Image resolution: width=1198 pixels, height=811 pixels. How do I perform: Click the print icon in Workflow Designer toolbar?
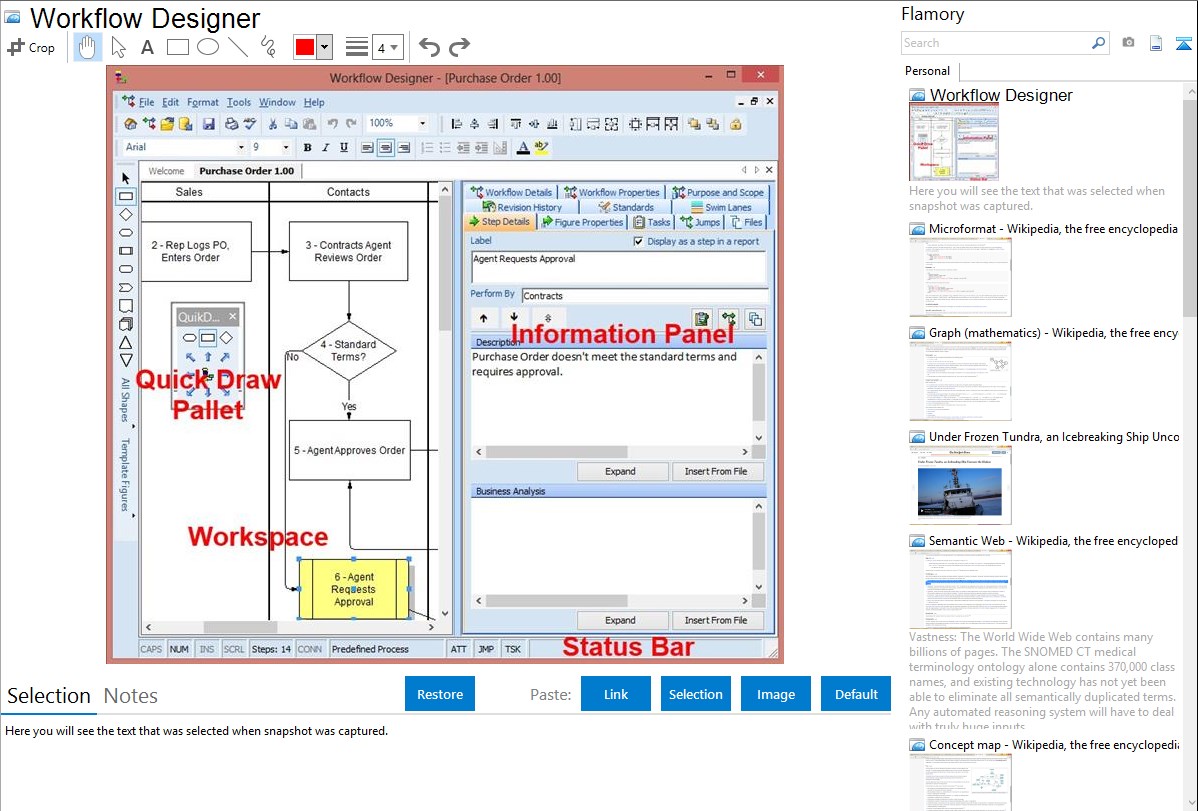[231, 124]
